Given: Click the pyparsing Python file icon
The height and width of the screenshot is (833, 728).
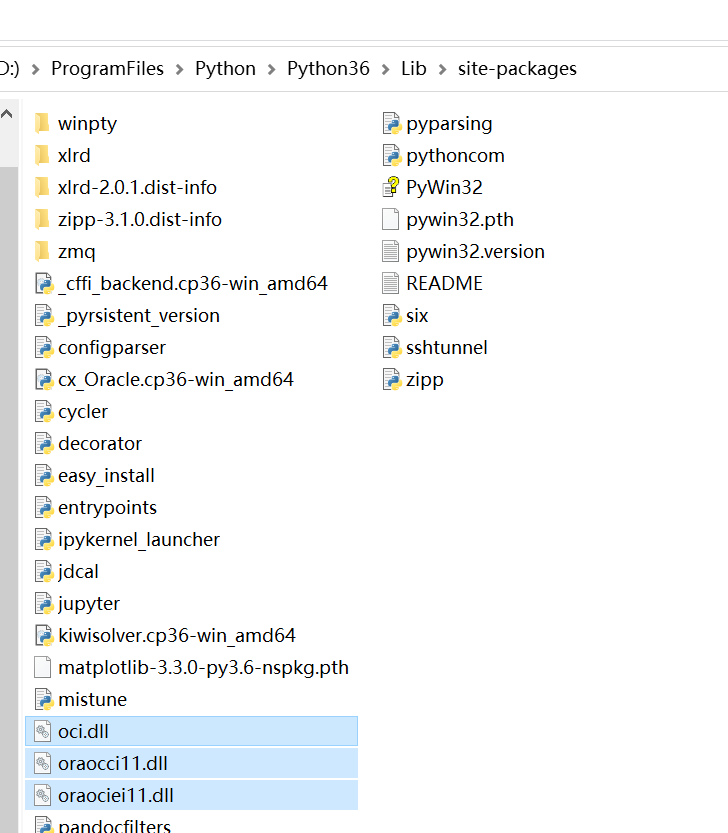Looking at the screenshot, I should coord(392,123).
